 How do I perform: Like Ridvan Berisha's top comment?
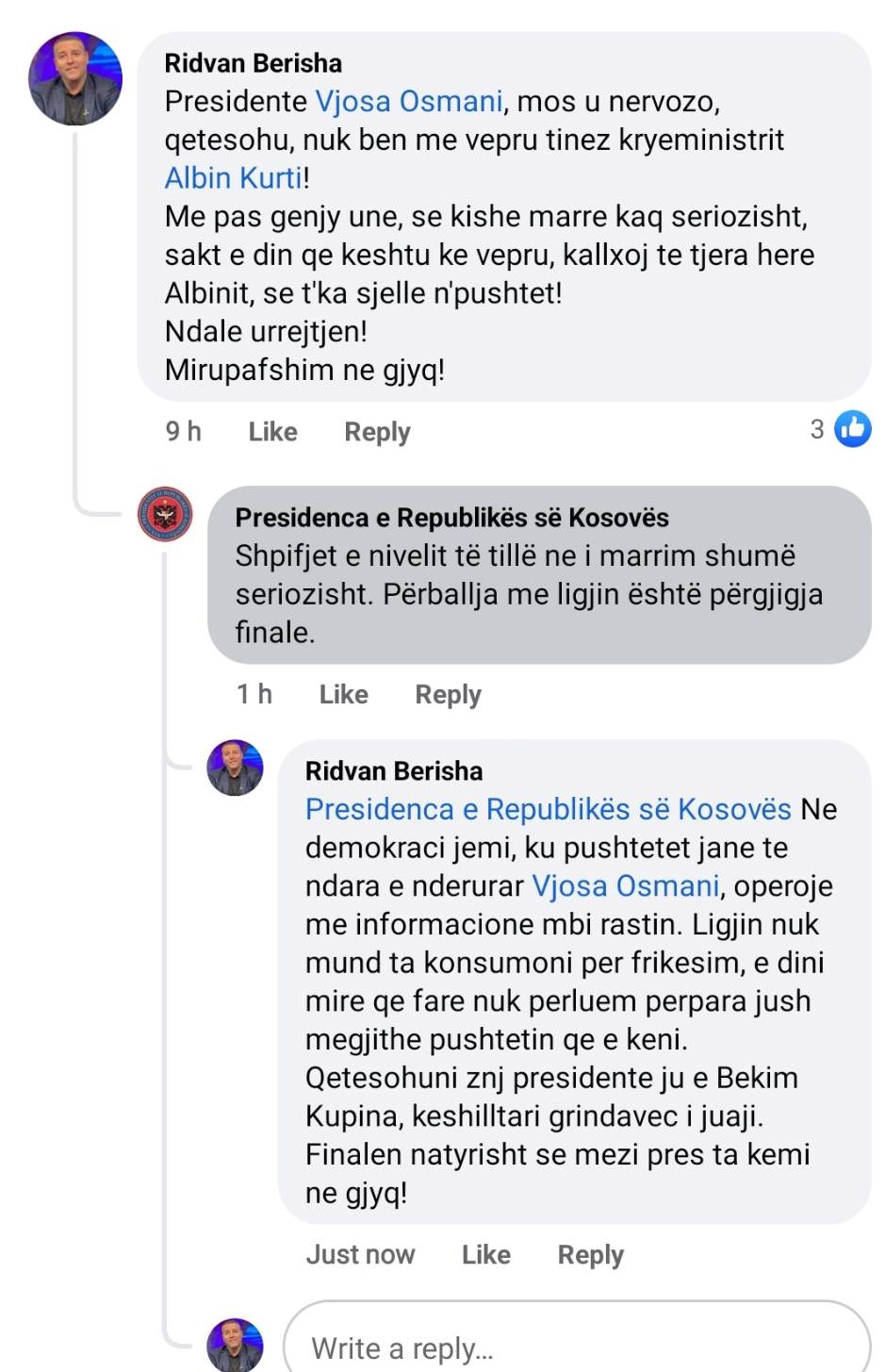coord(272,432)
